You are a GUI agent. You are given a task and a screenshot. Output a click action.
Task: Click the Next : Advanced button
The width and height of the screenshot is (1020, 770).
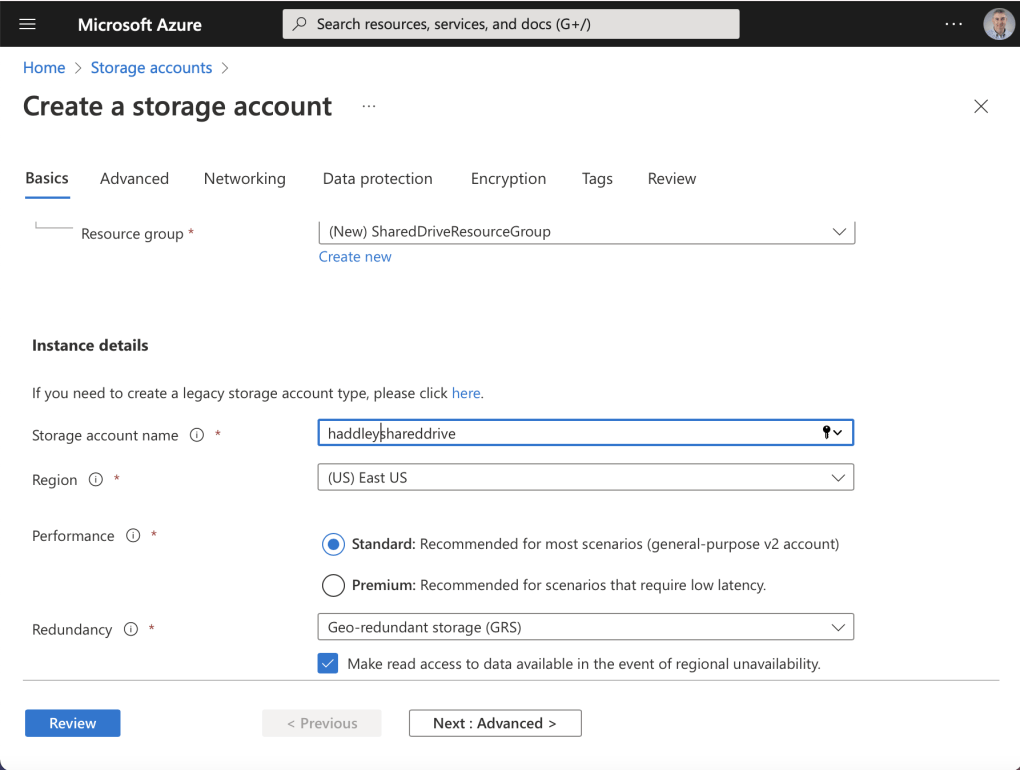(x=495, y=723)
